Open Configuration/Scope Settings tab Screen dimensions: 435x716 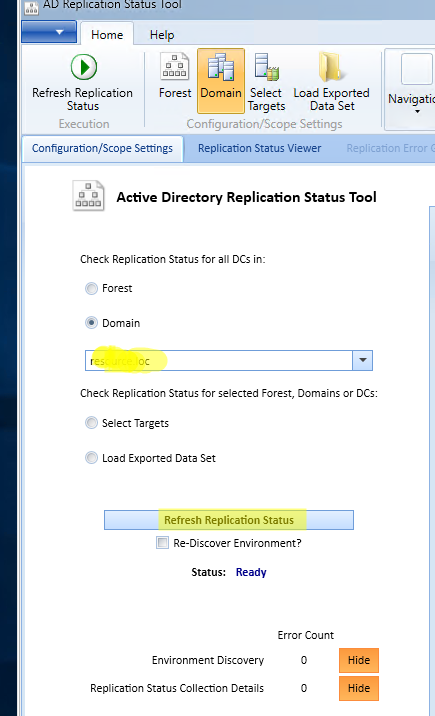(x=102, y=148)
